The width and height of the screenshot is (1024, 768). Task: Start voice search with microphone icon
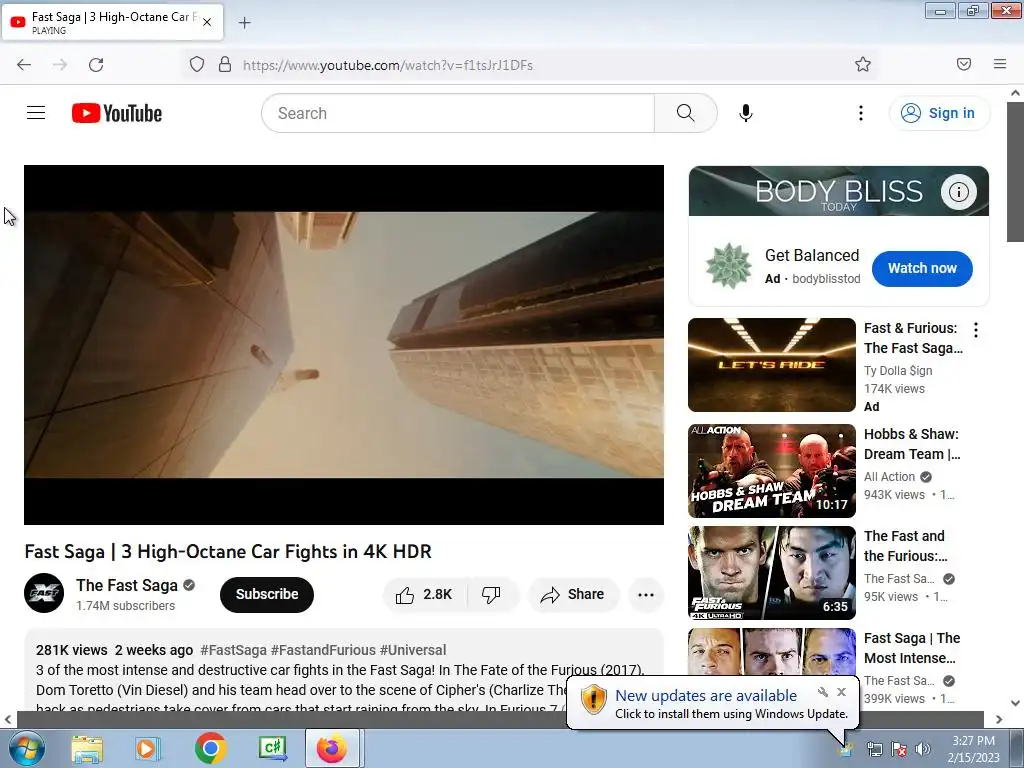745,113
